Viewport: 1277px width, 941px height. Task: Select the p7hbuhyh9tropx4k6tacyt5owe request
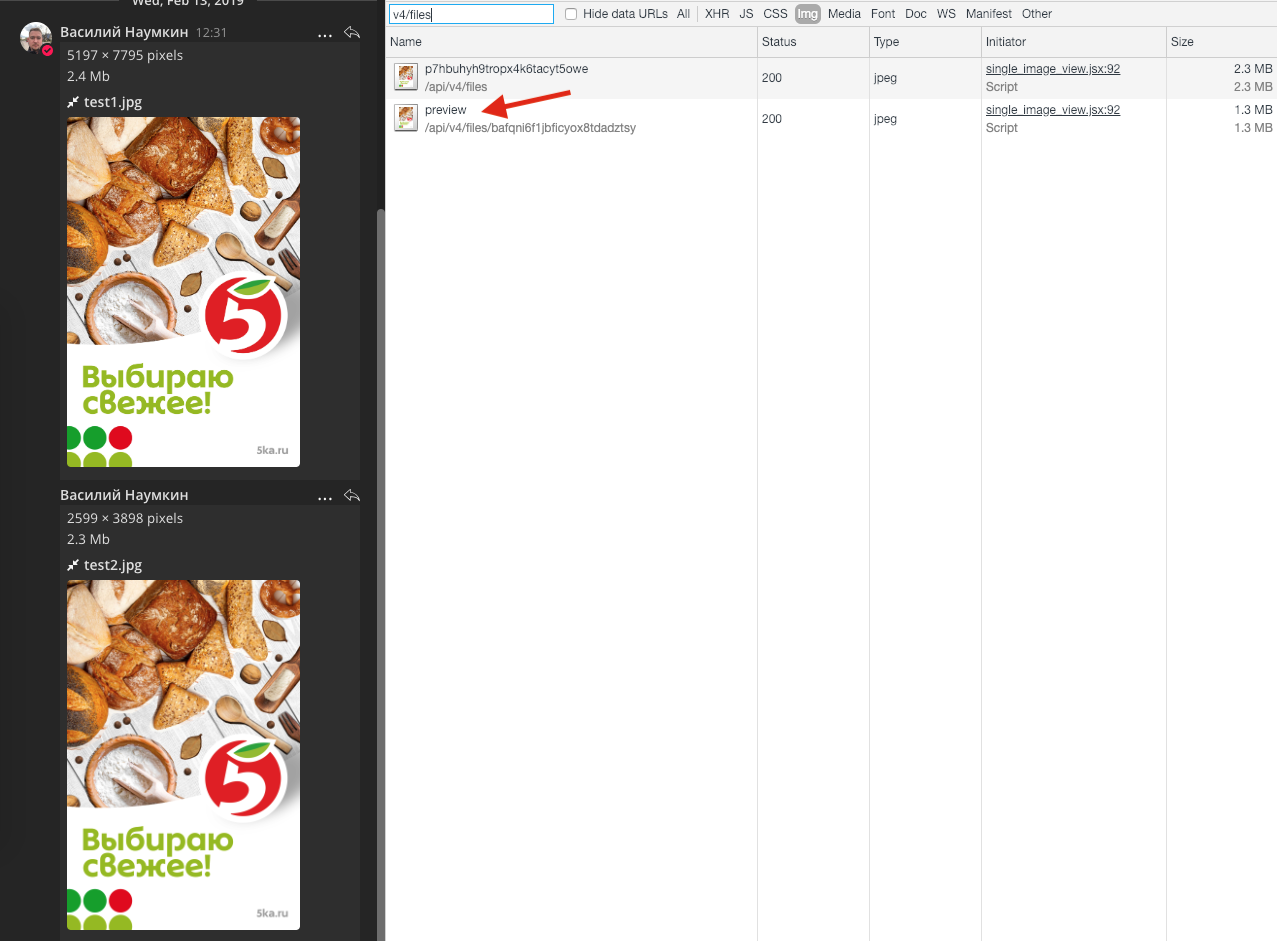click(x=831, y=78)
